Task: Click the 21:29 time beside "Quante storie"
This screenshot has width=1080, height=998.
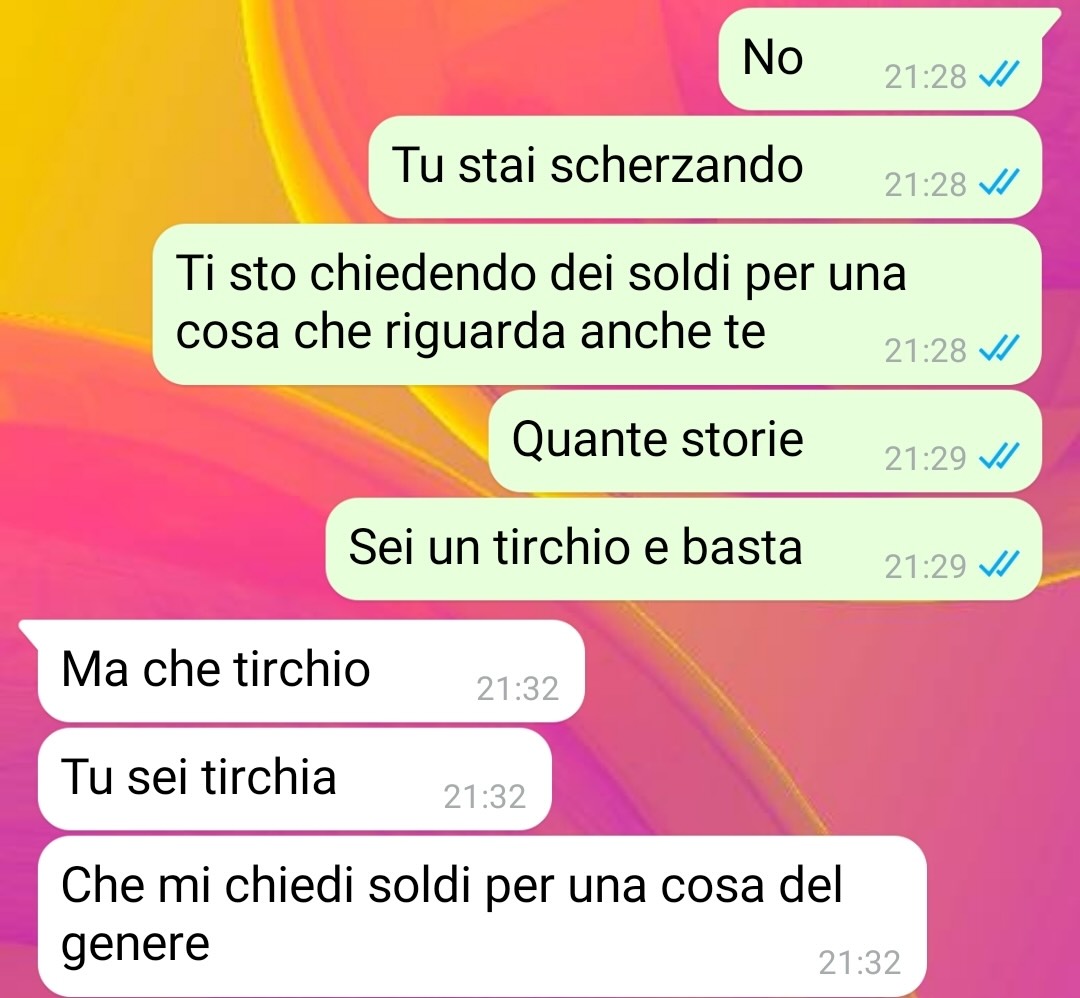Action: [x=926, y=459]
